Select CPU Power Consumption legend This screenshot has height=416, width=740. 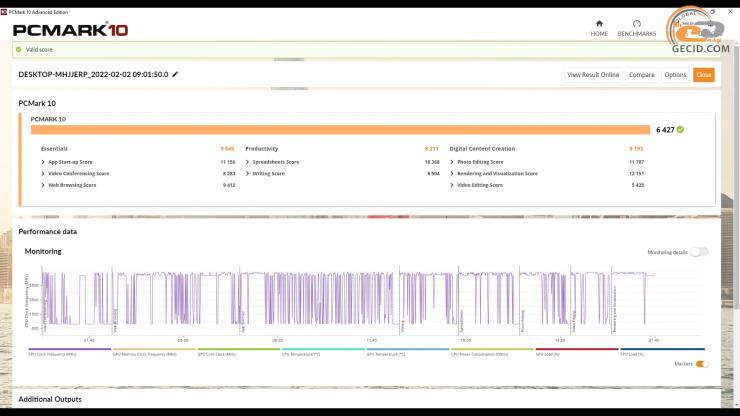tap(492, 352)
